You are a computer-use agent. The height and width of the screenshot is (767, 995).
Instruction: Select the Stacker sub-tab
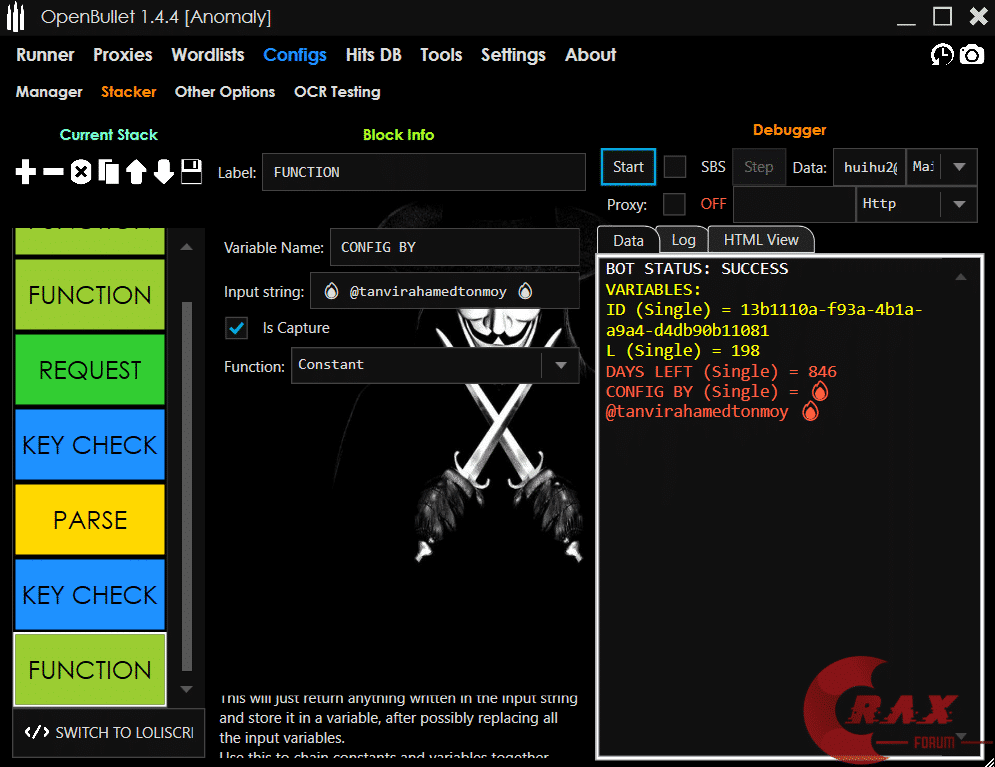[129, 92]
